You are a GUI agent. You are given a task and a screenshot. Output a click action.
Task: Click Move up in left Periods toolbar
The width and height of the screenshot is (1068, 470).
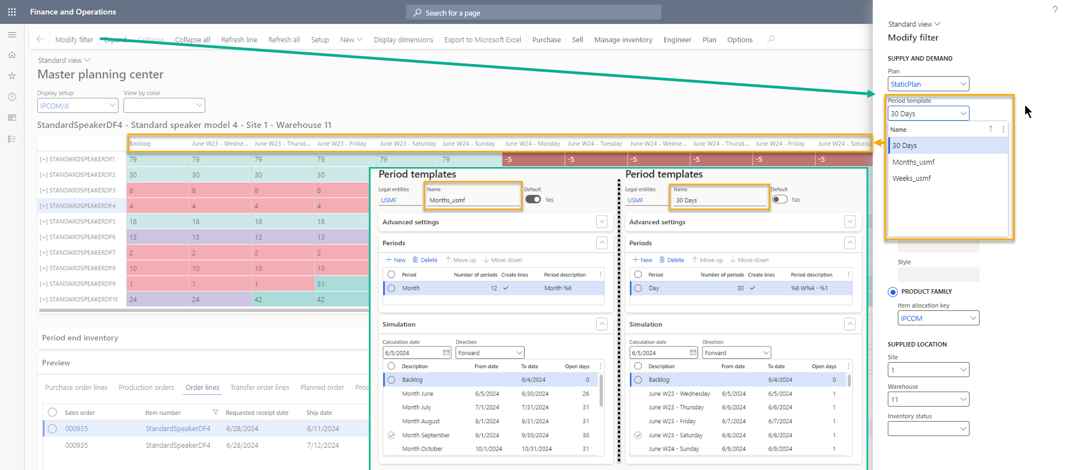tap(462, 260)
